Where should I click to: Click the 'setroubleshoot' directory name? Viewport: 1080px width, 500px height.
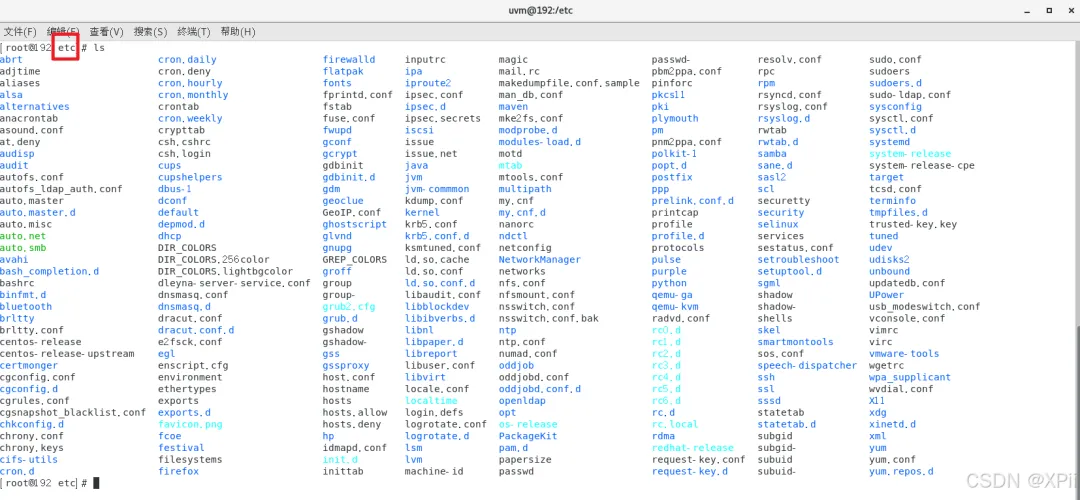798,260
